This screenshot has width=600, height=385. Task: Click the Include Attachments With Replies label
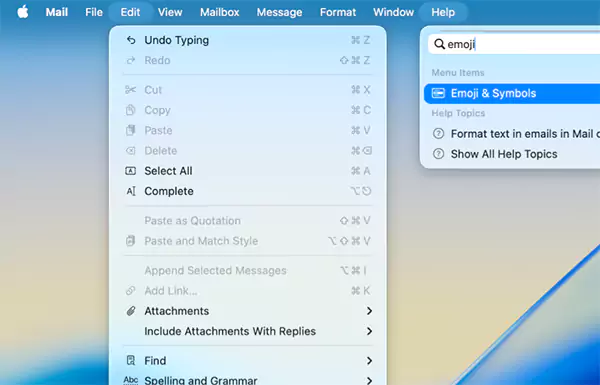tap(230, 331)
